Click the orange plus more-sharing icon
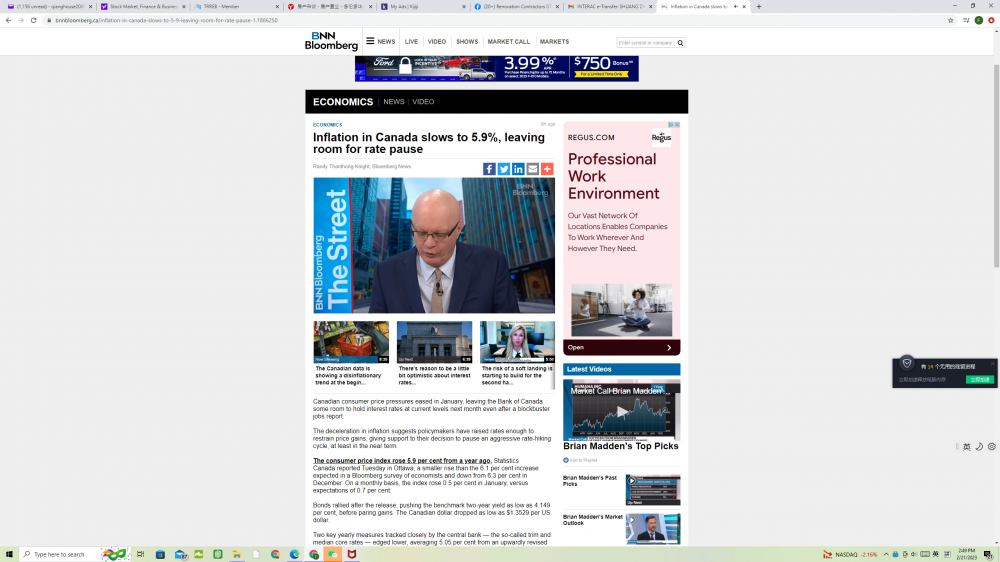 547,169
